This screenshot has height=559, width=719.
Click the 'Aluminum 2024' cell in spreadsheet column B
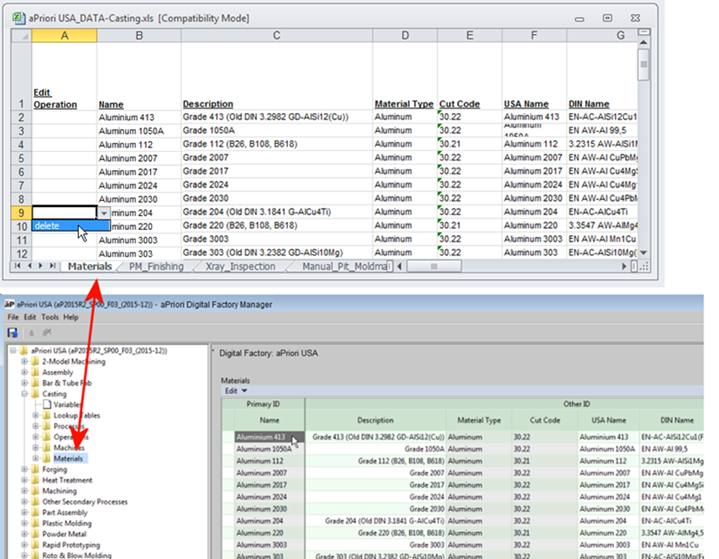pos(139,185)
